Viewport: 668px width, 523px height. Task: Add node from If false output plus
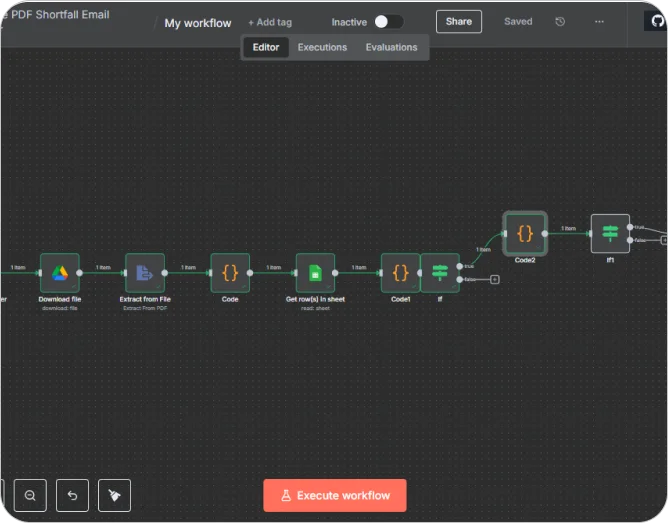tap(495, 279)
